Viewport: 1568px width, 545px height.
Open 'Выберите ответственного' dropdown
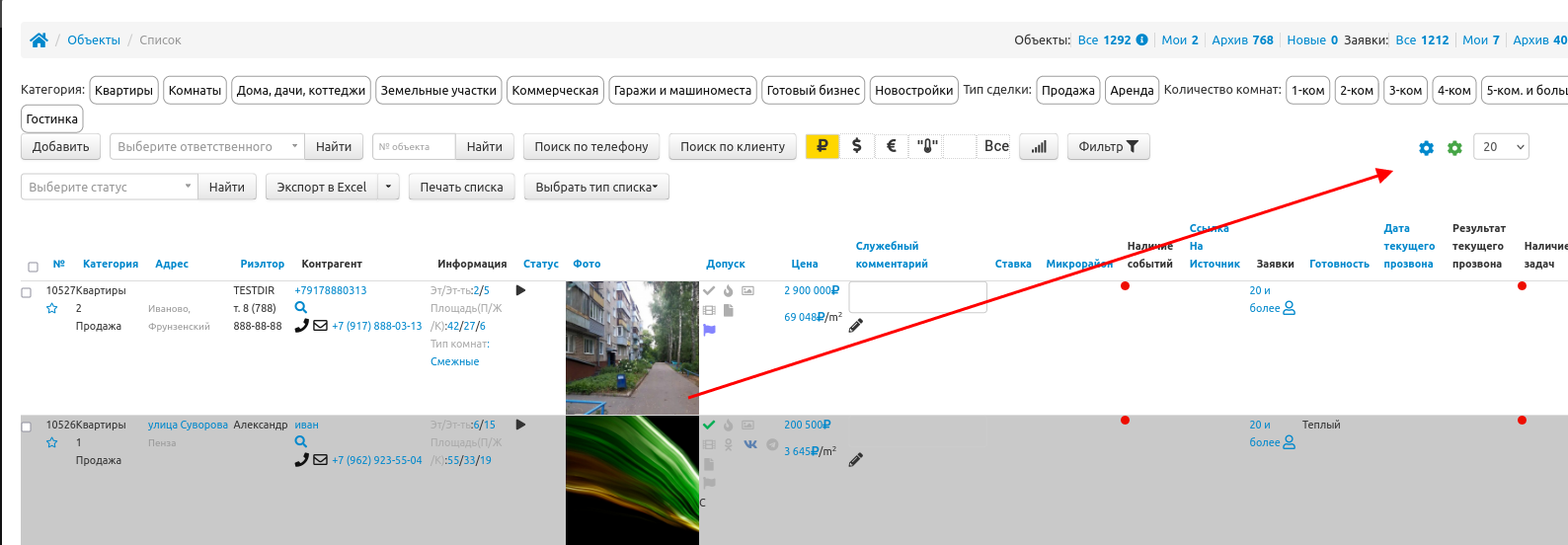coord(207,147)
